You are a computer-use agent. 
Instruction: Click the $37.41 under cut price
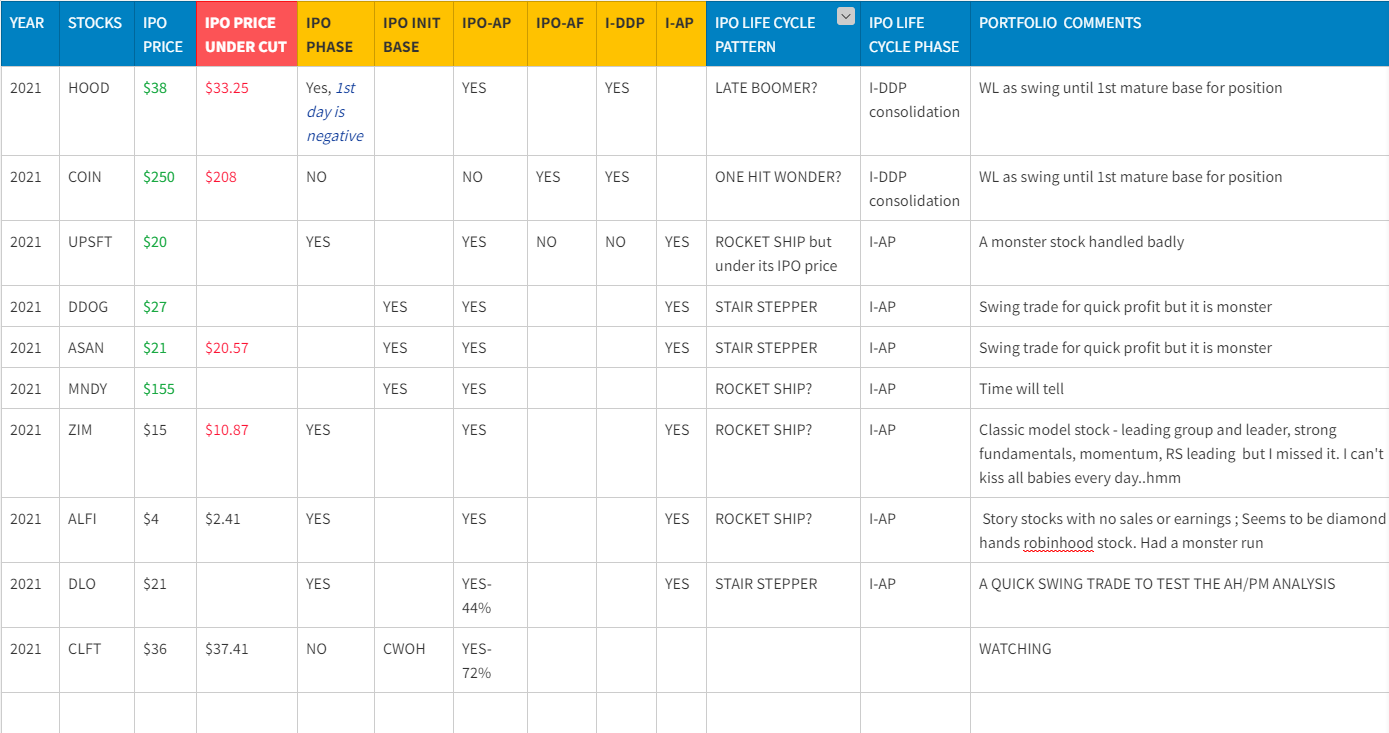coord(227,649)
